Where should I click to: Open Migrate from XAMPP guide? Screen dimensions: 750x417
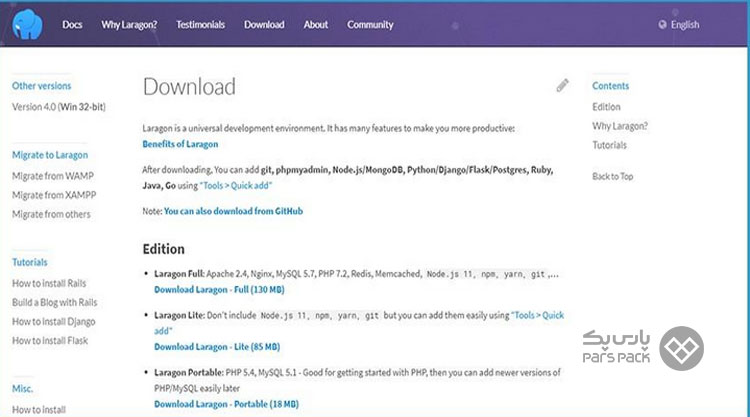point(54,195)
